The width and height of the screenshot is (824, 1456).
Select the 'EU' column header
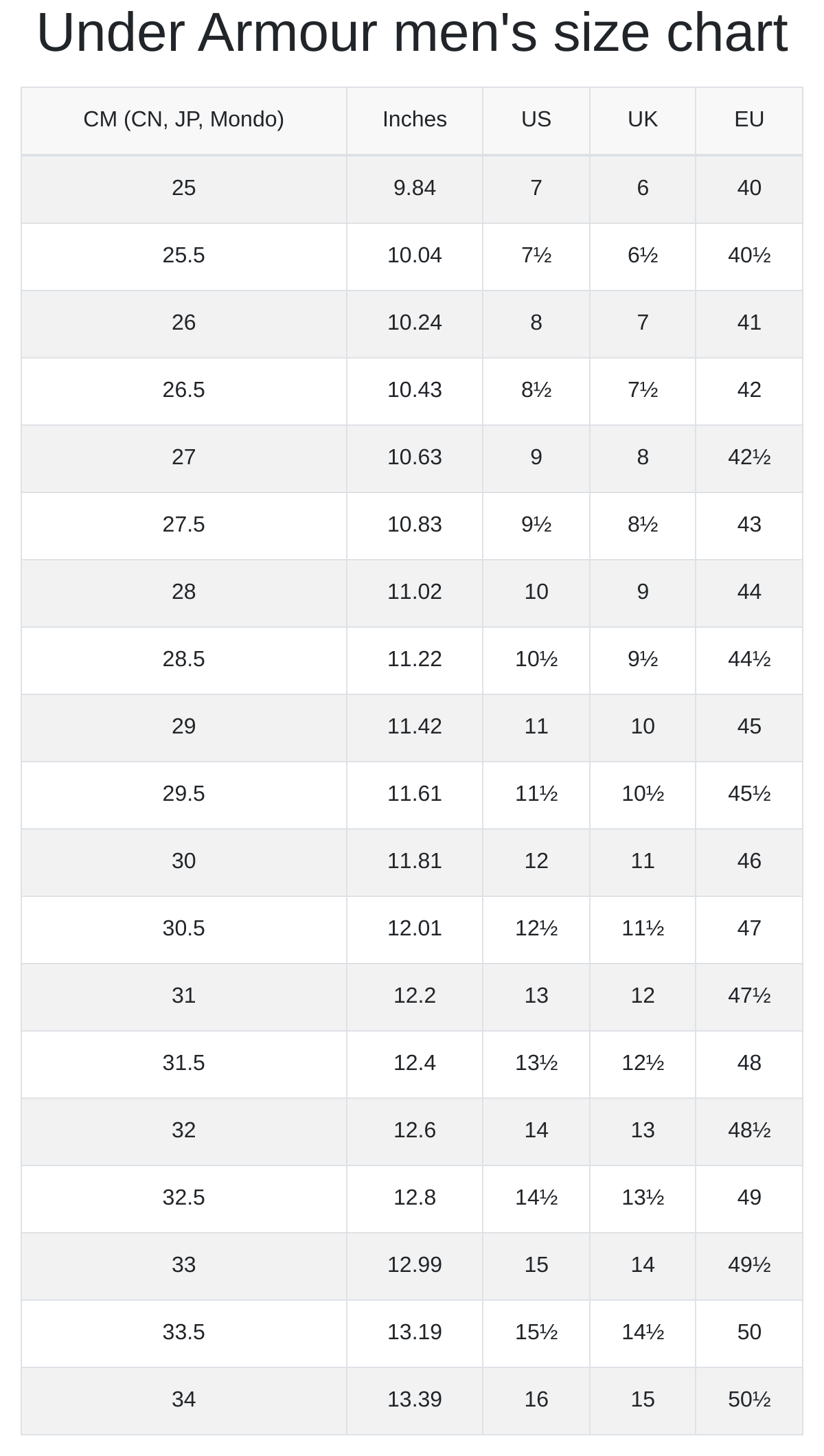[749, 120]
